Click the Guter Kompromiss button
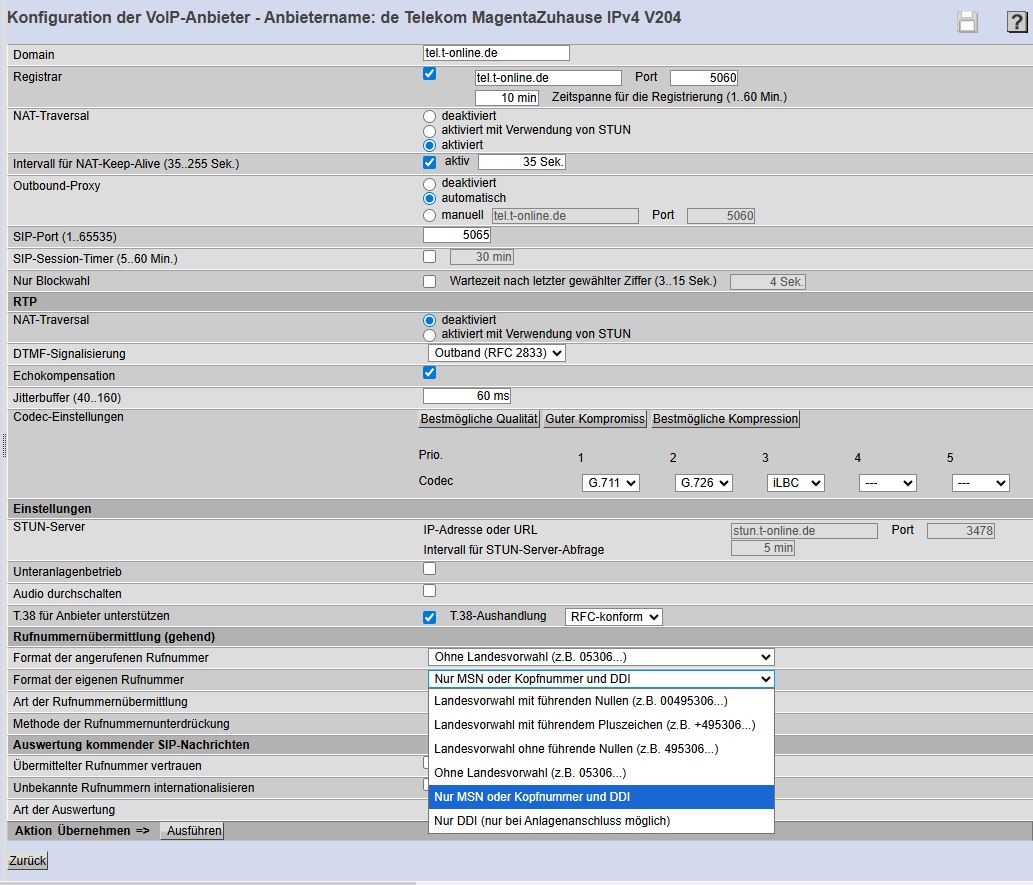 pos(595,419)
